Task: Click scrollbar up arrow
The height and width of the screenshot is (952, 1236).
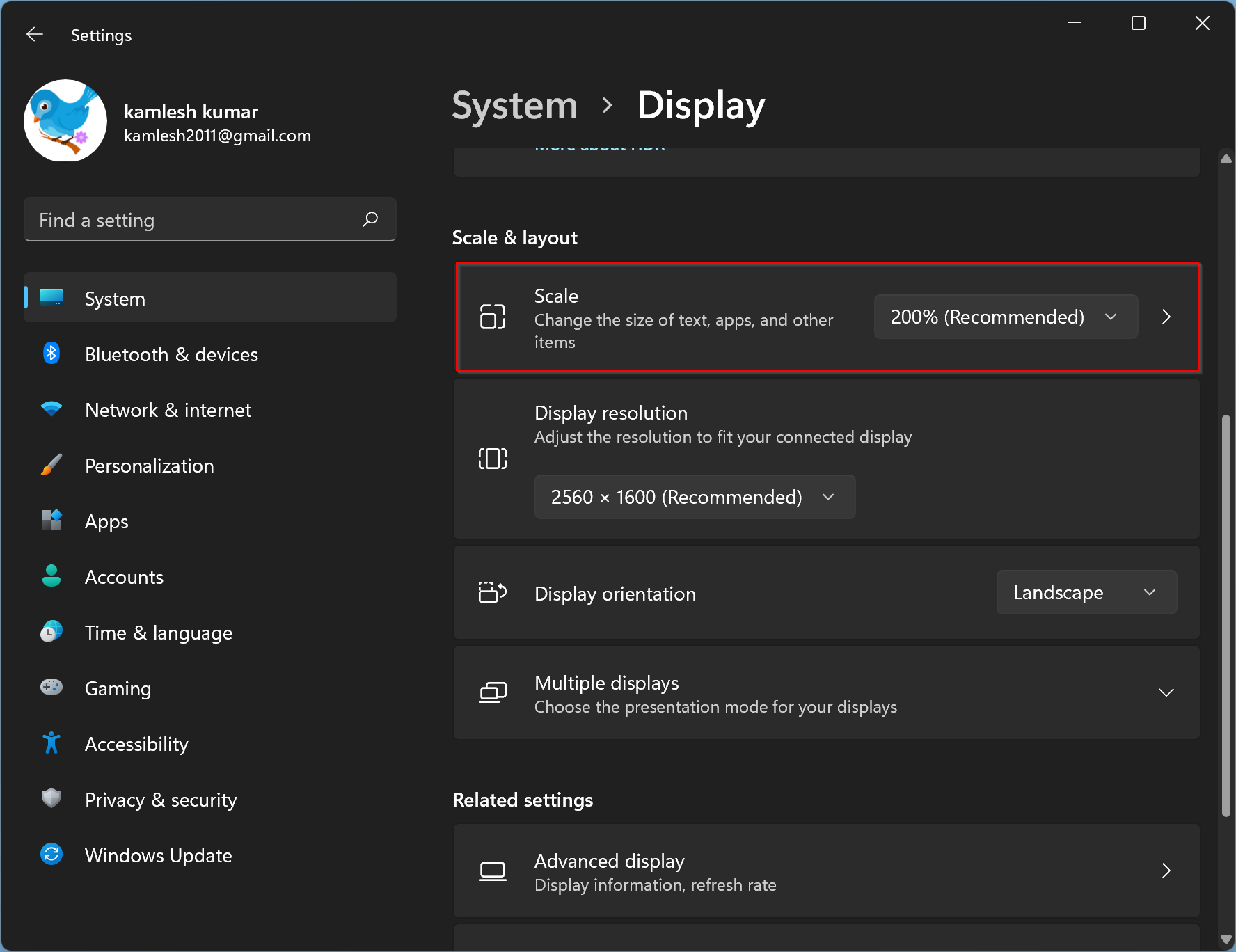Action: (x=1226, y=159)
